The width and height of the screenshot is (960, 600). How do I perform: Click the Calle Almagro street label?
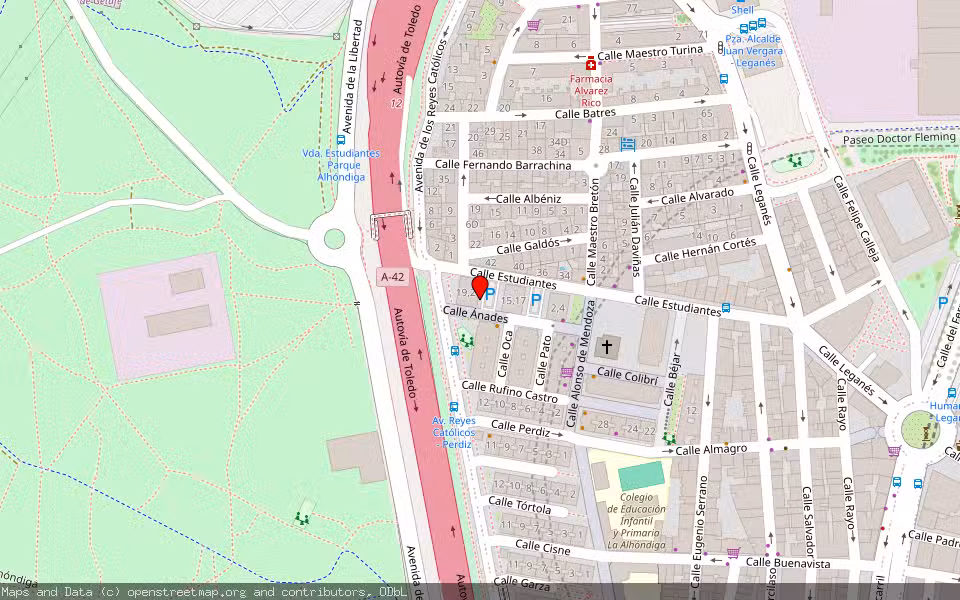coord(711,450)
